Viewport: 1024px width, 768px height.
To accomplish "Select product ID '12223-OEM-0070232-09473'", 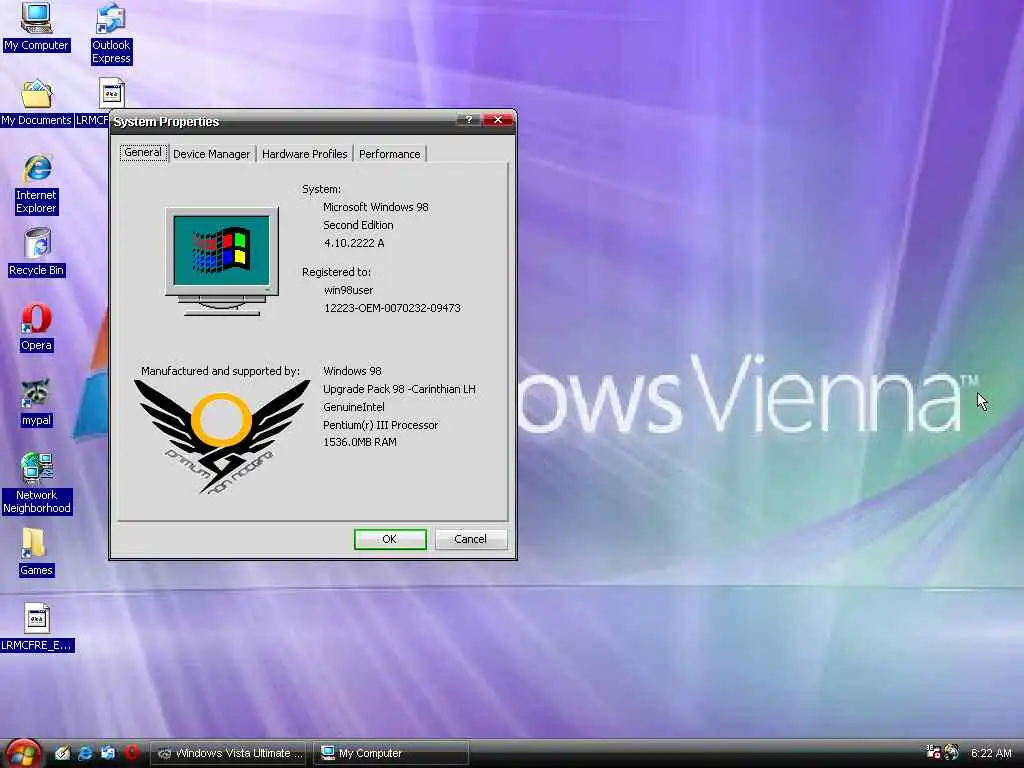I will [392, 308].
